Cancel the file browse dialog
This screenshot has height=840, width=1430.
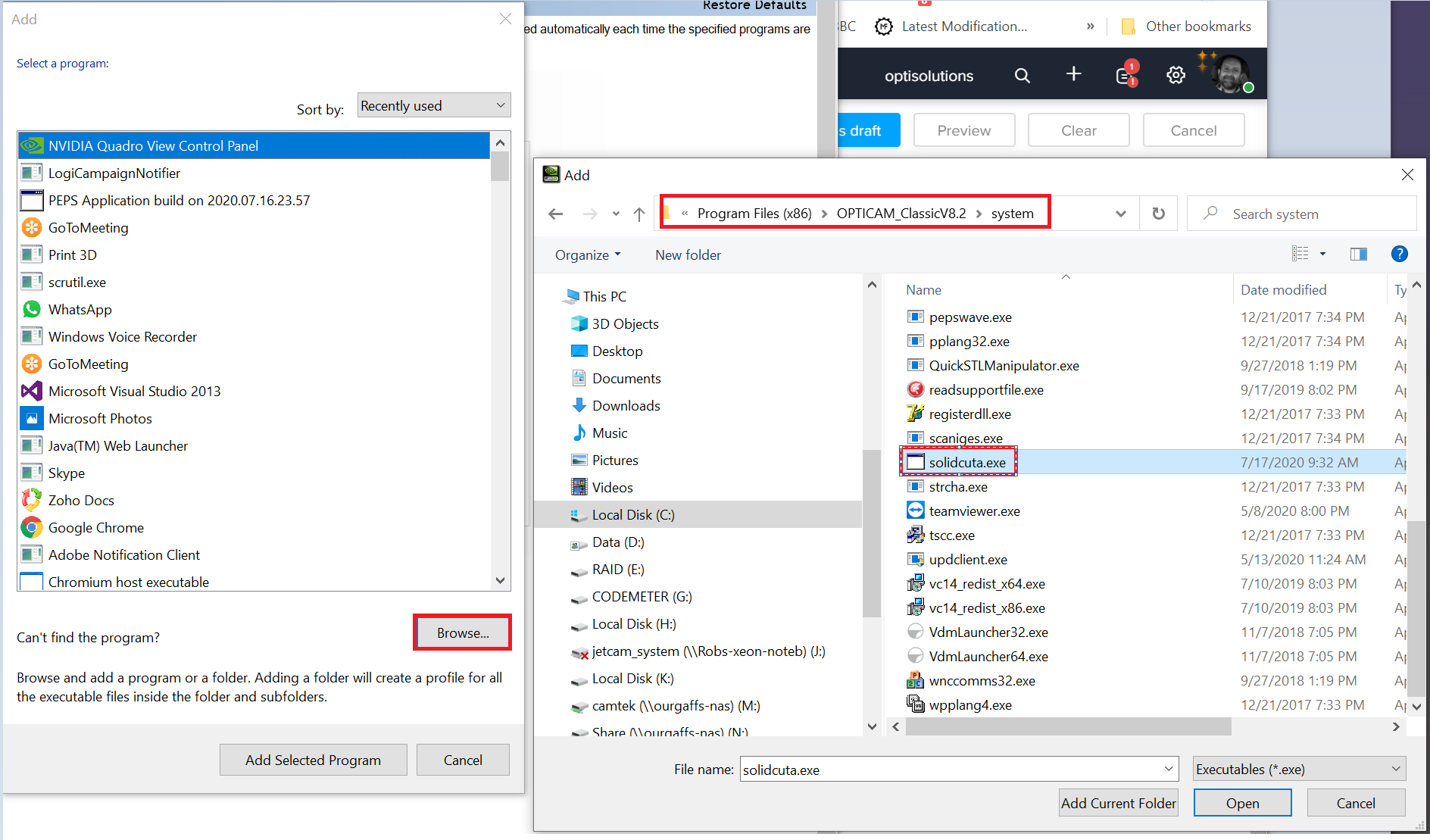tap(1356, 803)
